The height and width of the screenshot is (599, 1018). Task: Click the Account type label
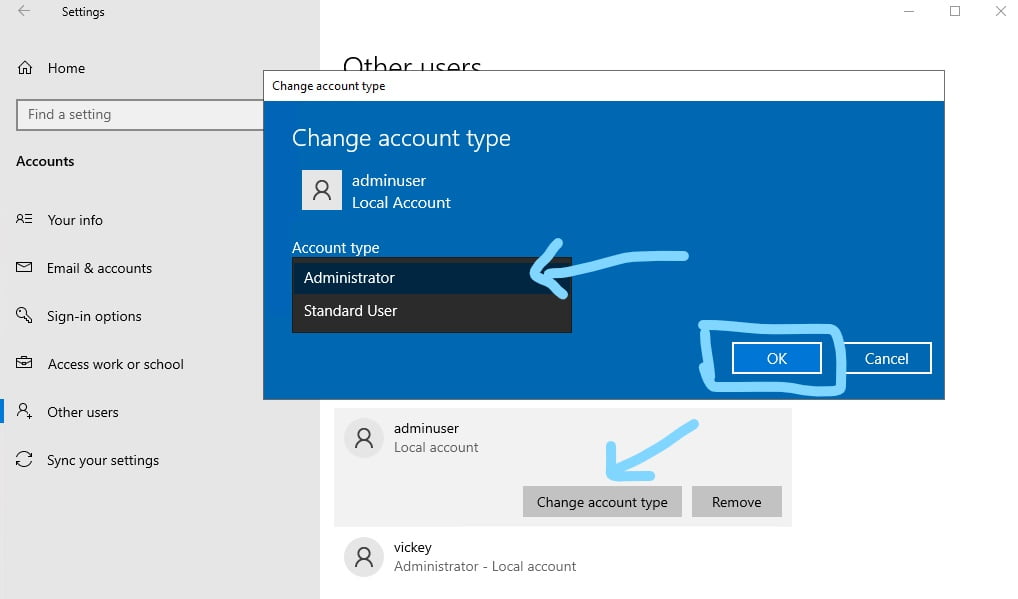click(x=336, y=248)
